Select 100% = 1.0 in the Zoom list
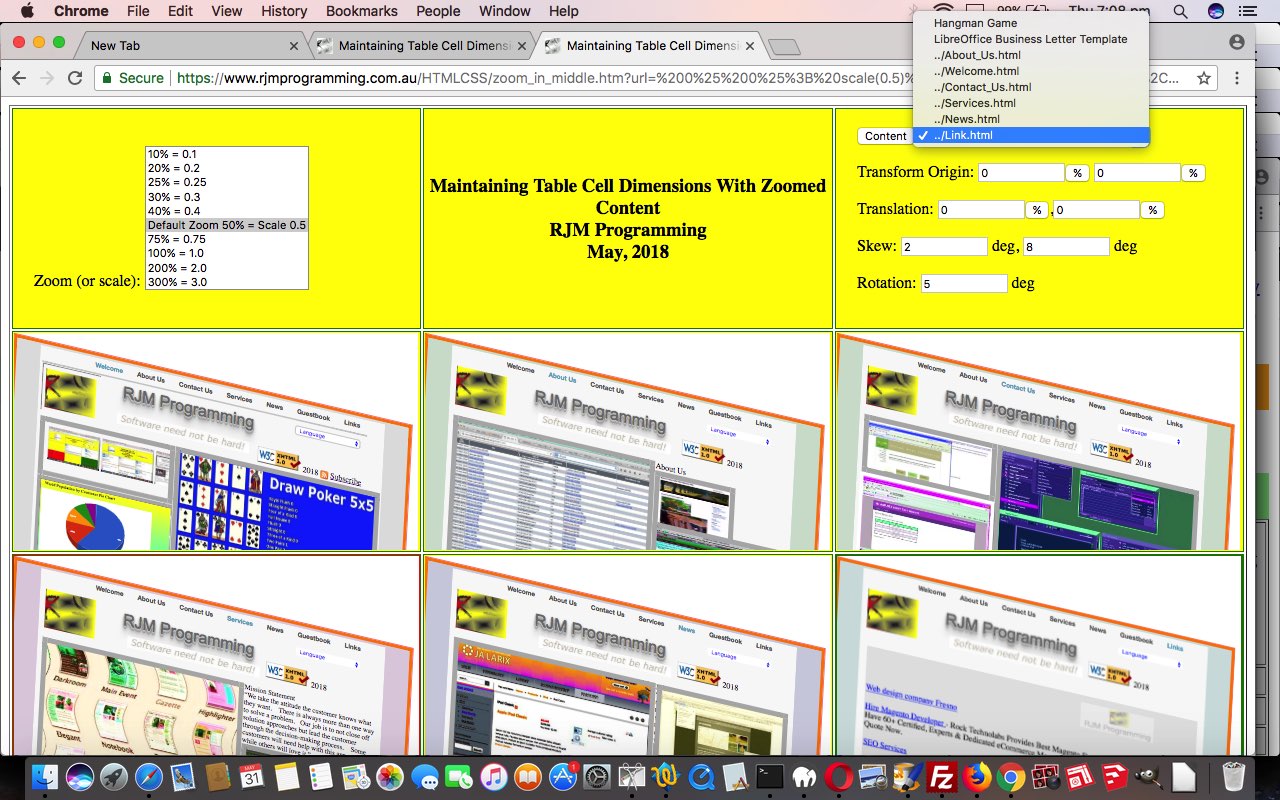The image size is (1280, 800). tap(176, 253)
